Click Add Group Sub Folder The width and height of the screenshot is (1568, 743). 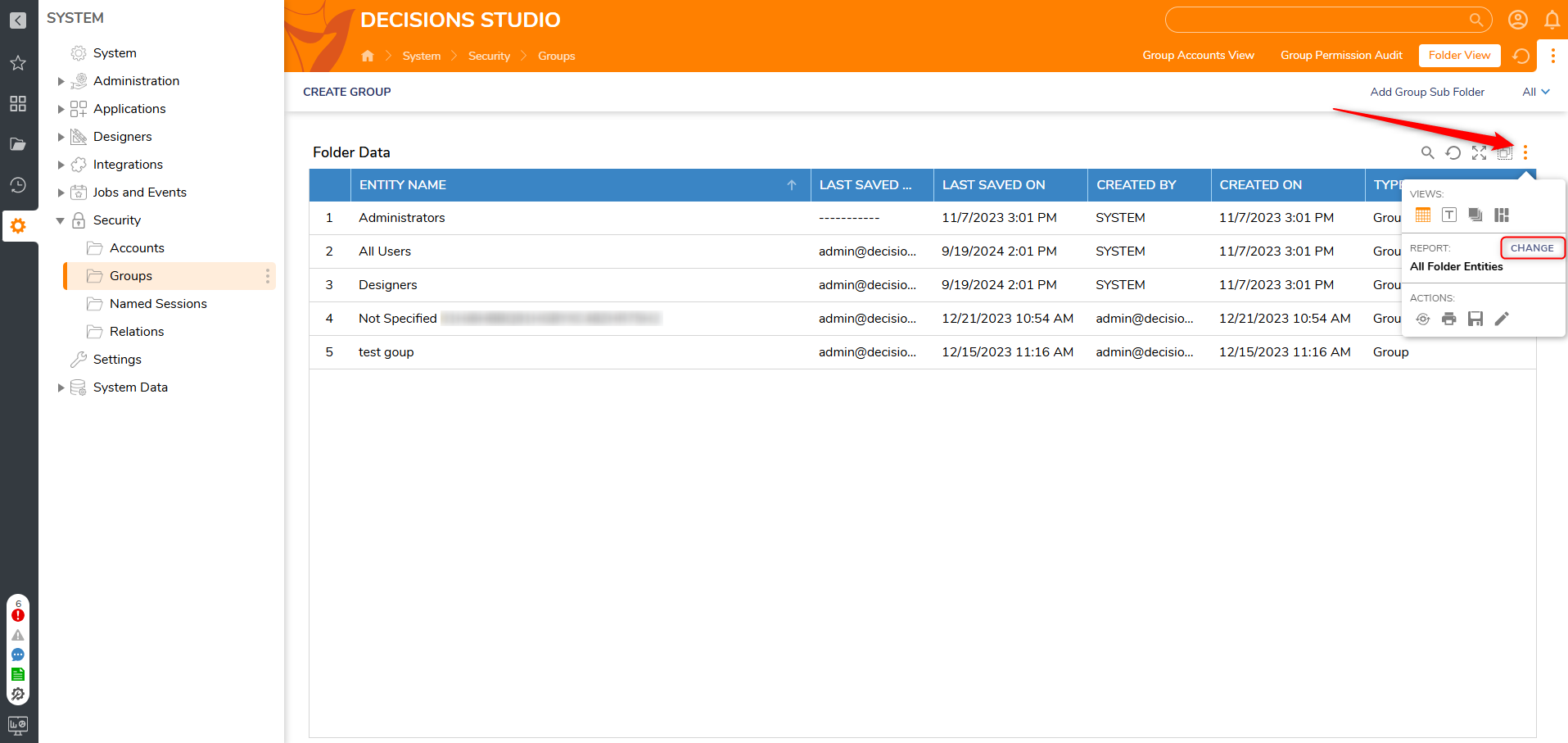(1427, 92)
